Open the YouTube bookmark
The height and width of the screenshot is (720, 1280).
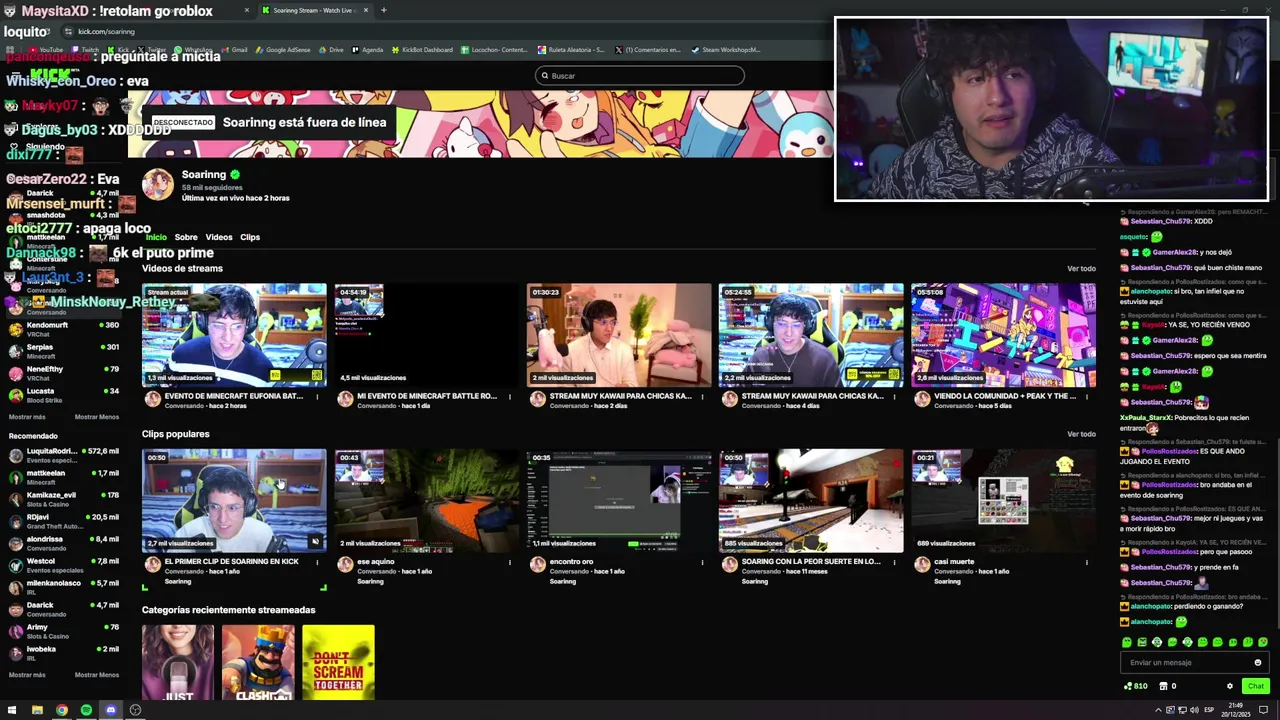point(46,49)
